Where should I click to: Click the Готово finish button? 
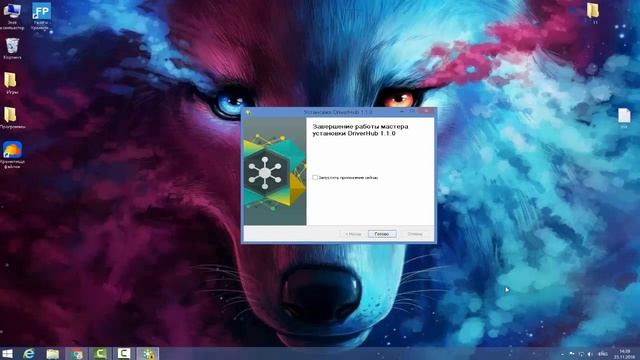382,234
